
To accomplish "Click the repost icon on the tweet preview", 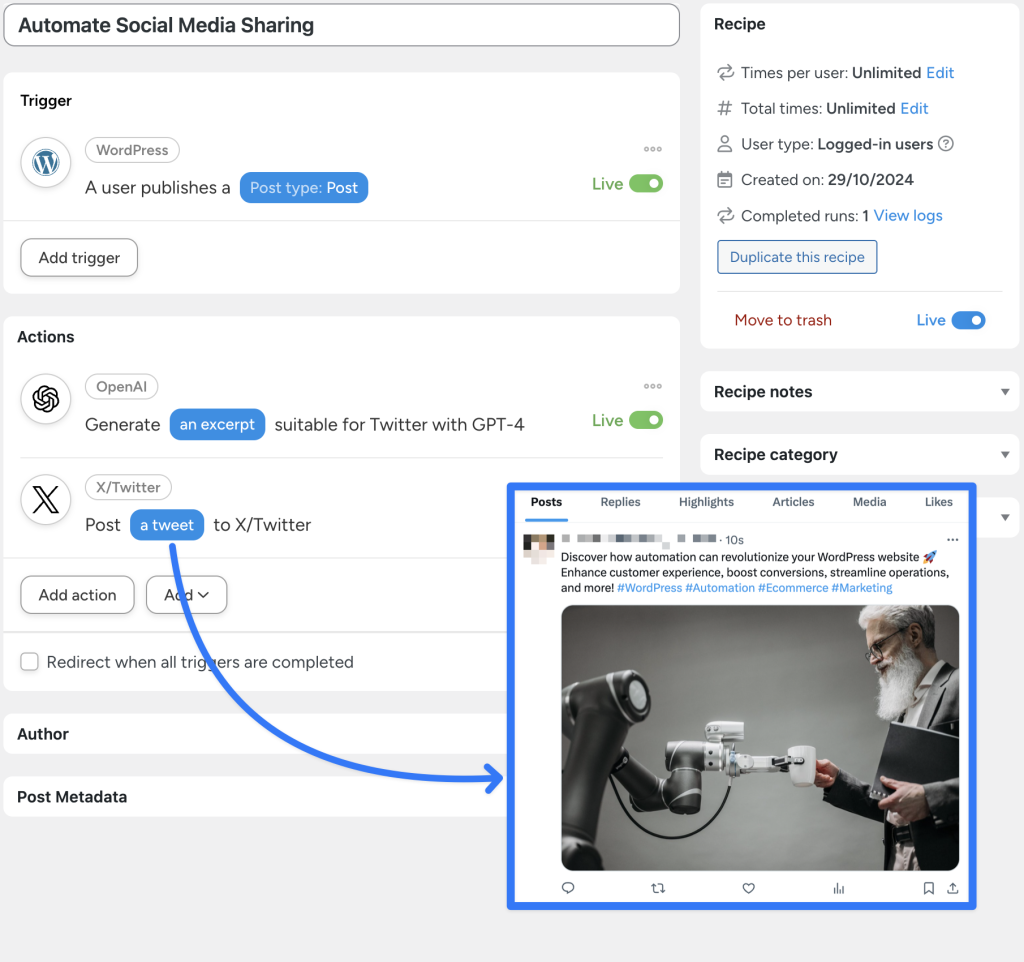I will click(x=658, y=888).
